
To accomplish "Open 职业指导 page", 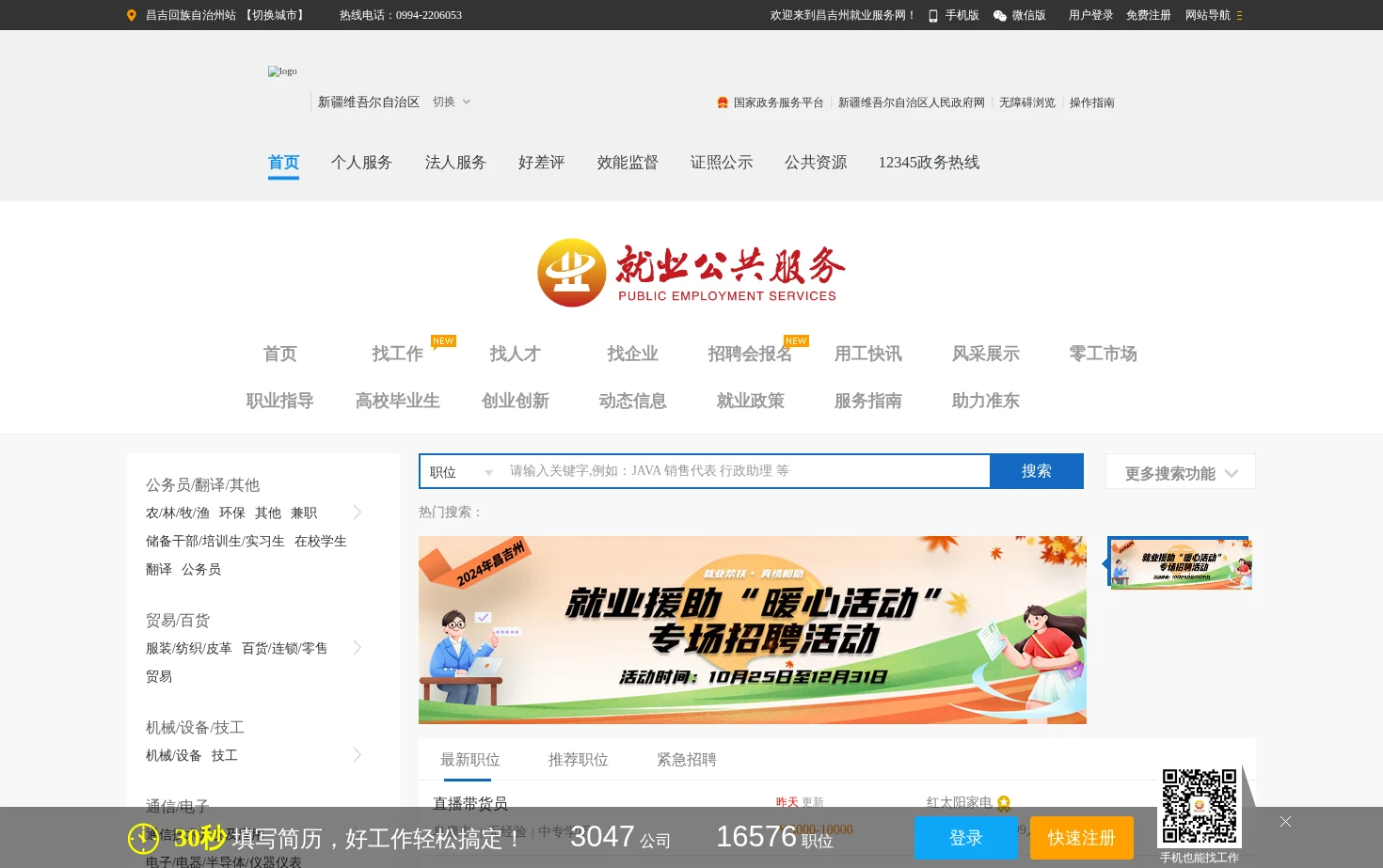I will coord(279,401).
